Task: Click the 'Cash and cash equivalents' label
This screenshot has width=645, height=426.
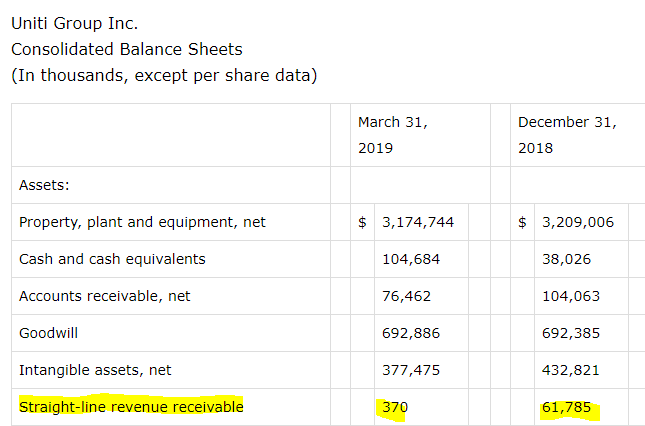Action: pyautogui.click(x=112, y=259)
